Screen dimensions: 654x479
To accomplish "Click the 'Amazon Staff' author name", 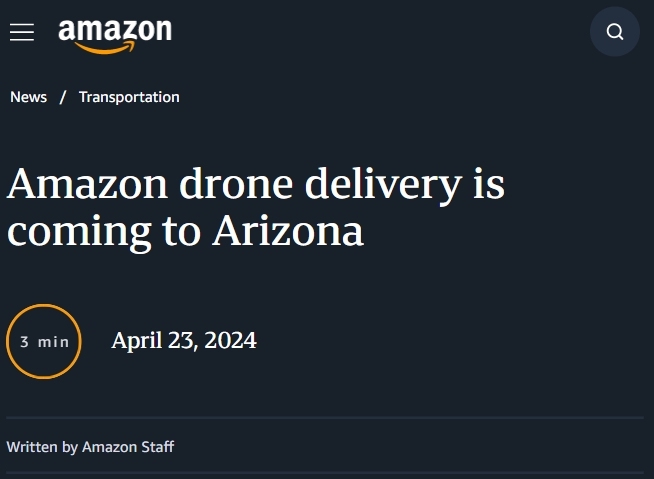I will click(x=128, y=447).
